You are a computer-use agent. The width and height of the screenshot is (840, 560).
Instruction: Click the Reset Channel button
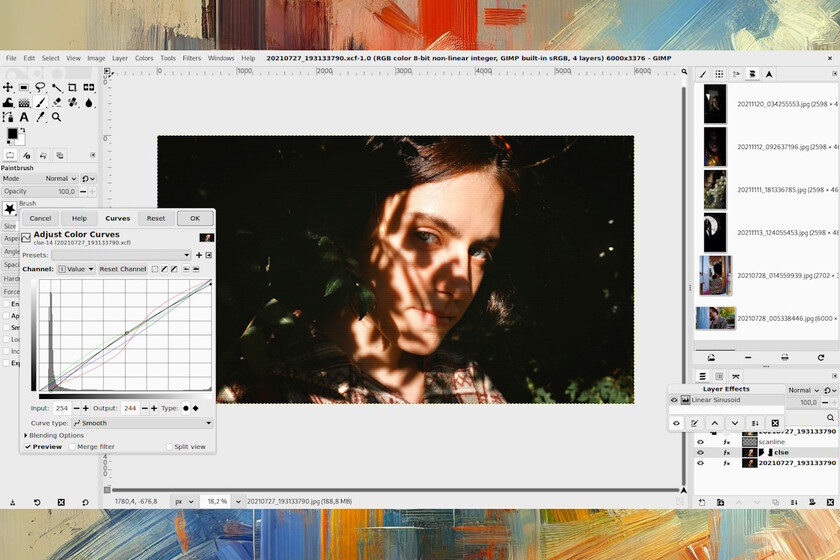(122, 269)
